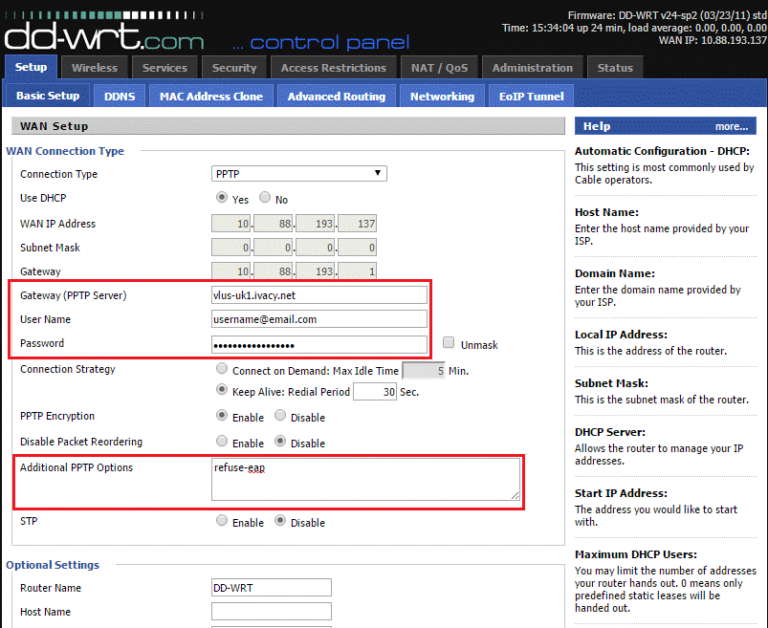Open MAC Address Clone sub-tab
The width and height of the screenshot is (768, 628).
pos(211,97)
